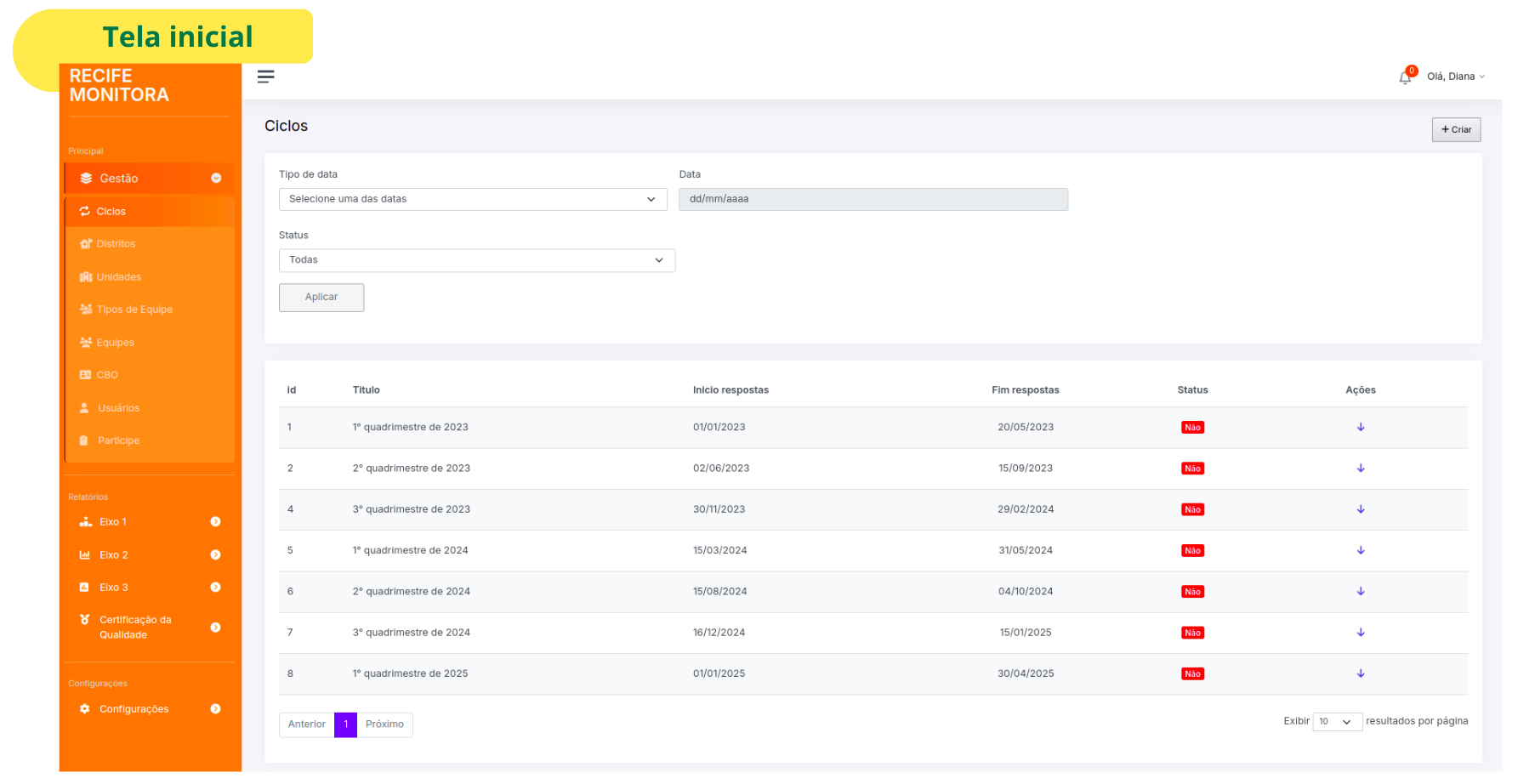Click the CBO sidebar icon

click(85, 375)
